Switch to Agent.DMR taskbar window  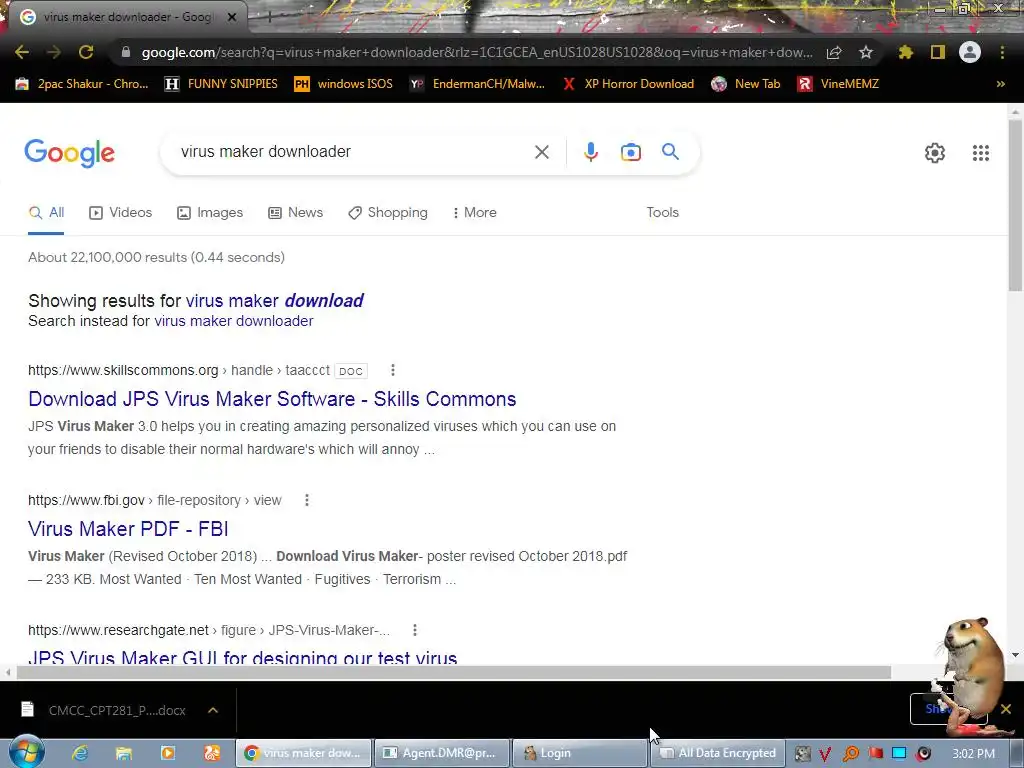(441, 753)
